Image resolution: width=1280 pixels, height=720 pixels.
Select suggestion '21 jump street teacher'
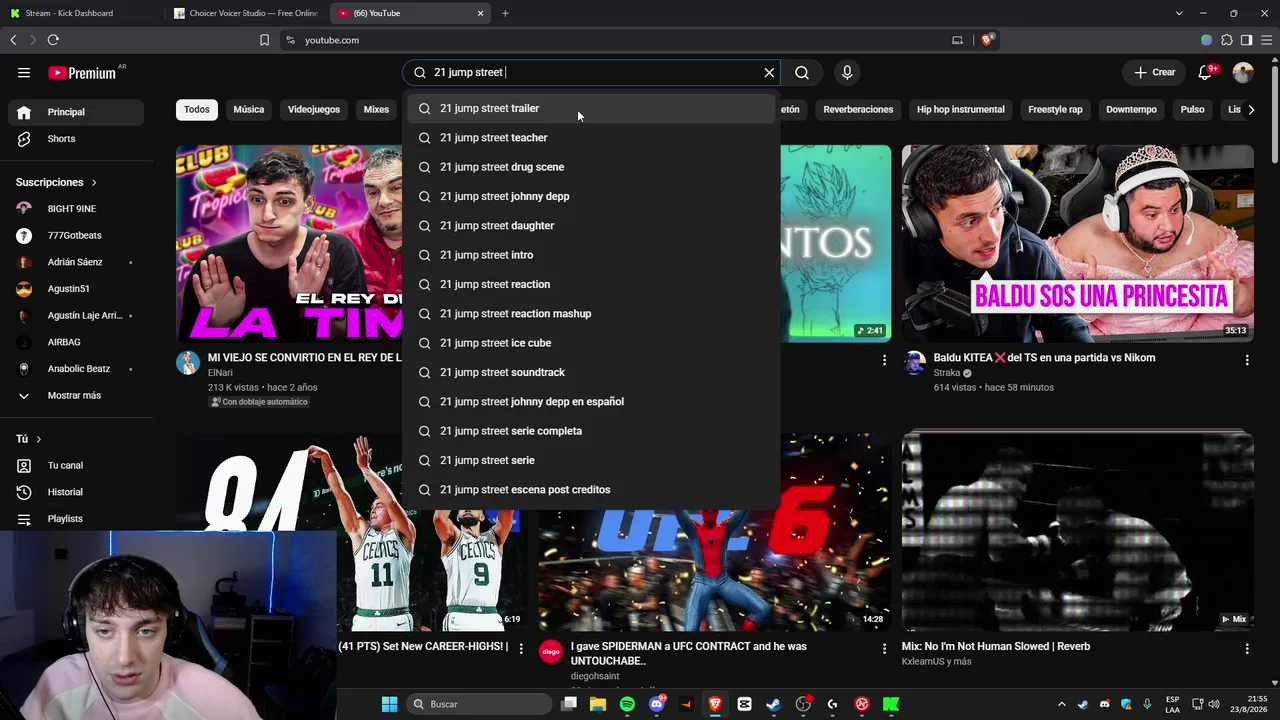pos(591,138)
